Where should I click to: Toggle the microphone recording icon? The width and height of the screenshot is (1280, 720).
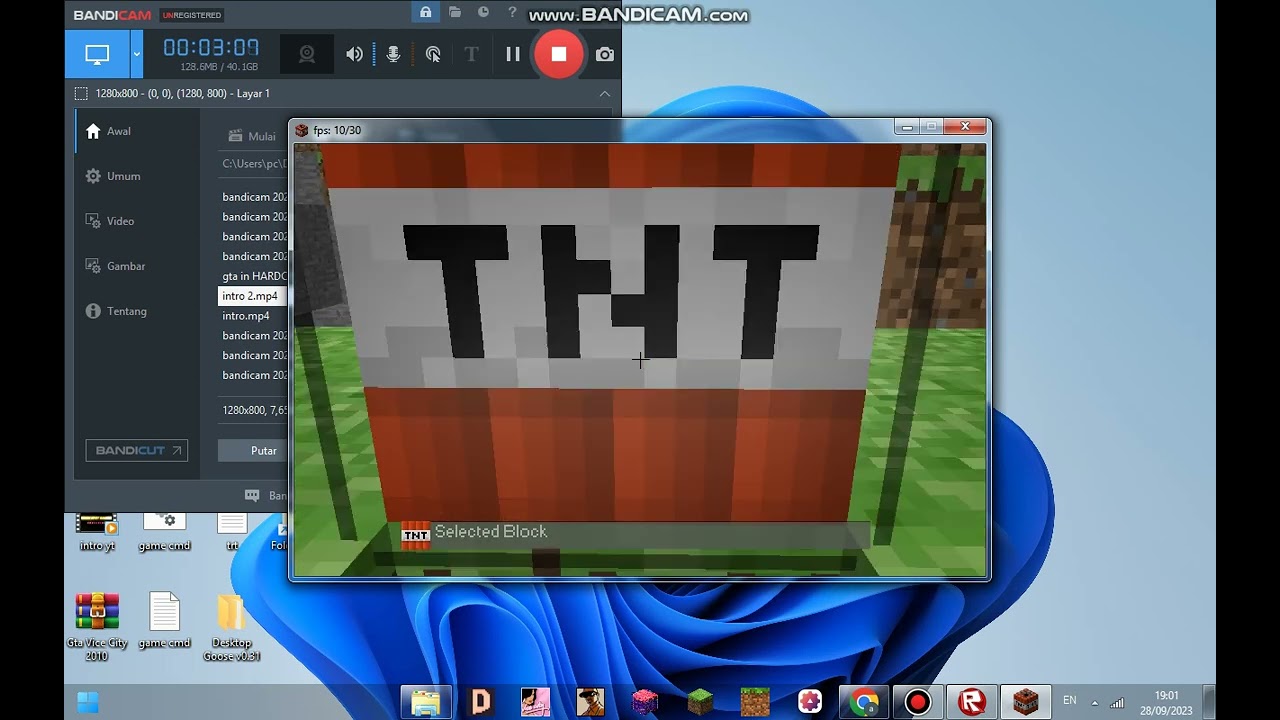[393, 54]
